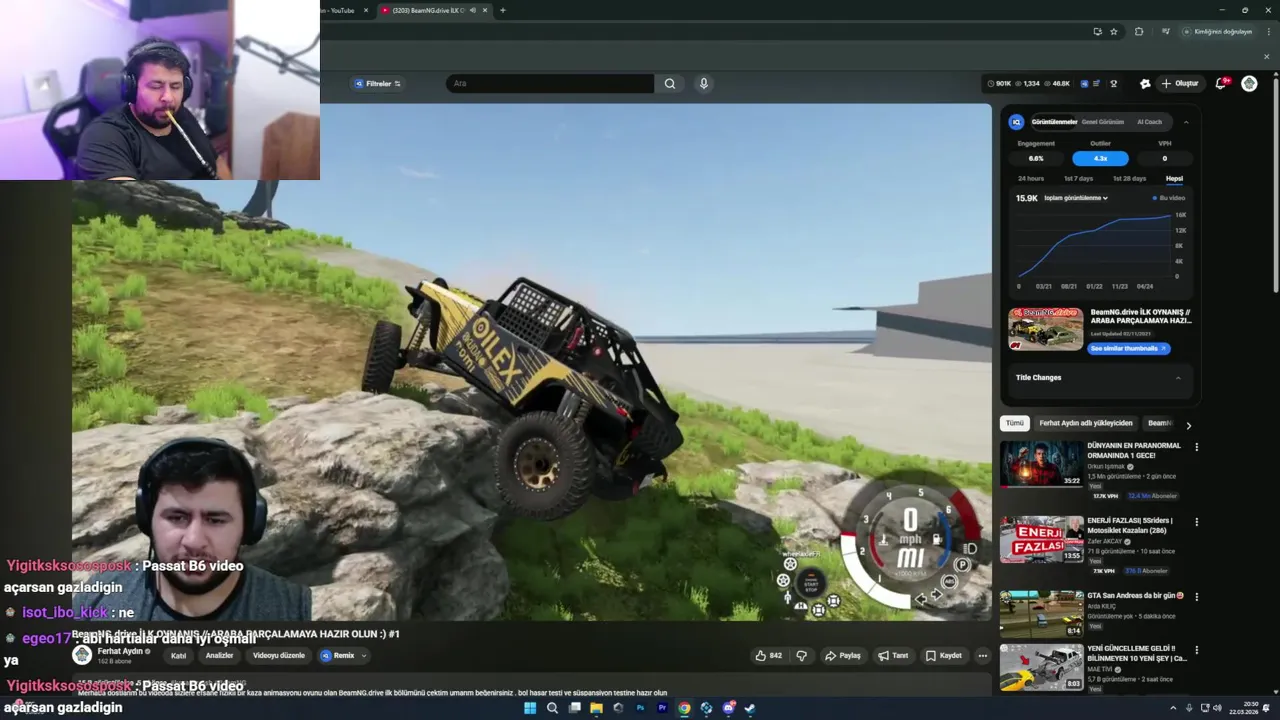The image size is (1280, 720).
Task: Select the Tümü filter chip
Action: pyautogui.click(x=1015, y=423)
